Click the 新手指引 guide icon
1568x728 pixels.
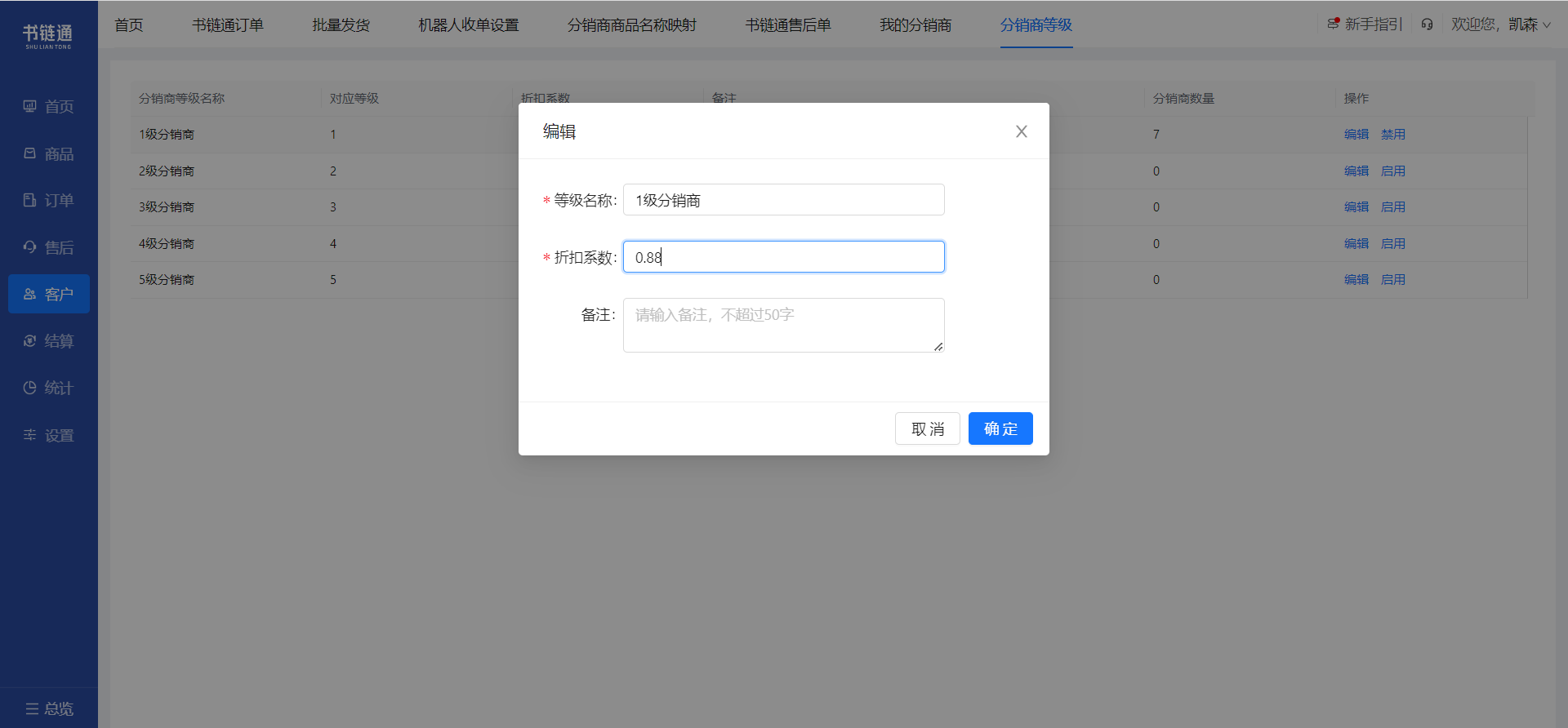[1334, 24]
